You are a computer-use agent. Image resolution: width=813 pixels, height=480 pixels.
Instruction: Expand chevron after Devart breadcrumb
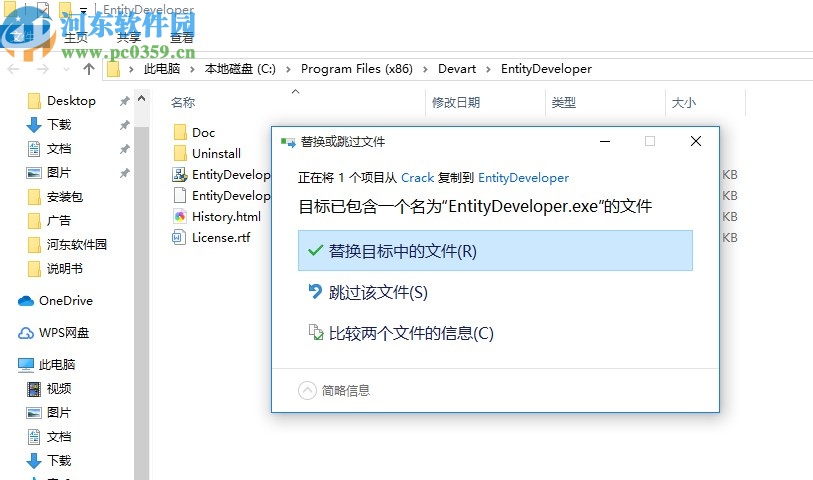(488, 69)
